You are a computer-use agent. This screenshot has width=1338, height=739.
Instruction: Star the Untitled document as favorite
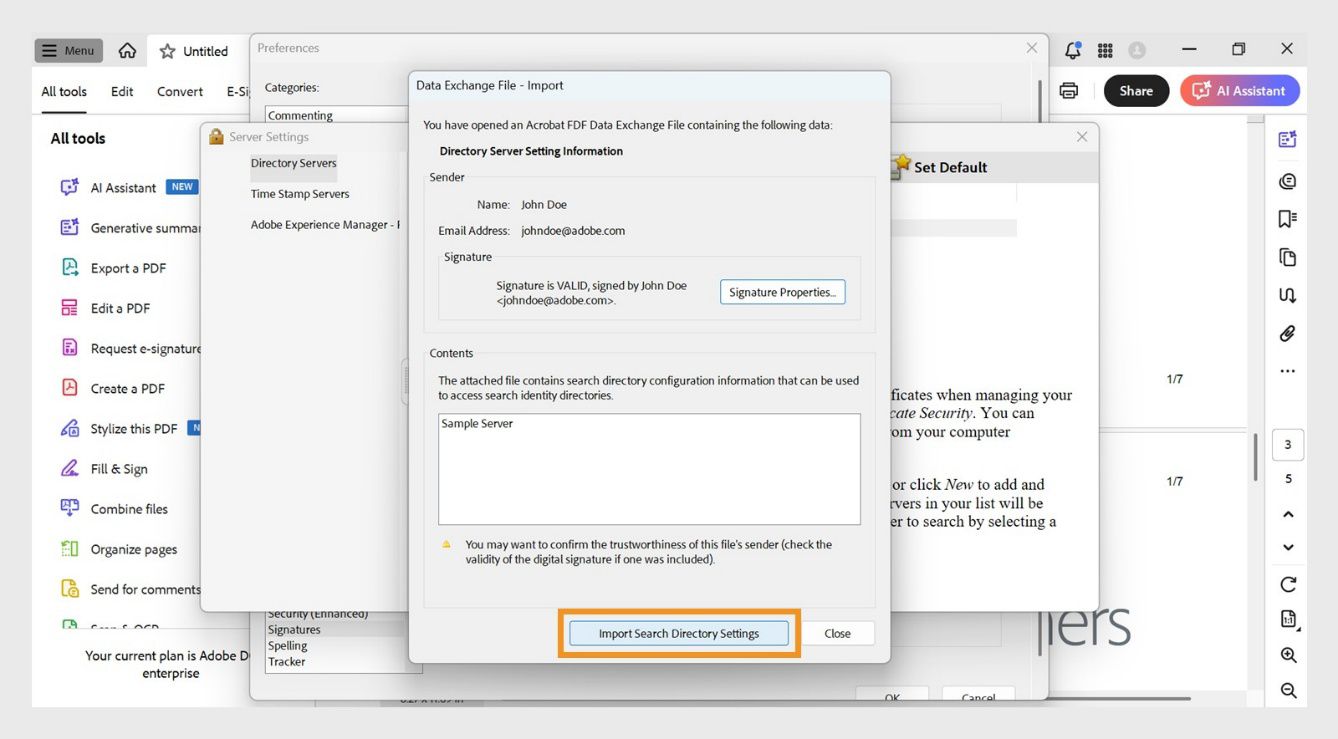[x=167, y=50]
